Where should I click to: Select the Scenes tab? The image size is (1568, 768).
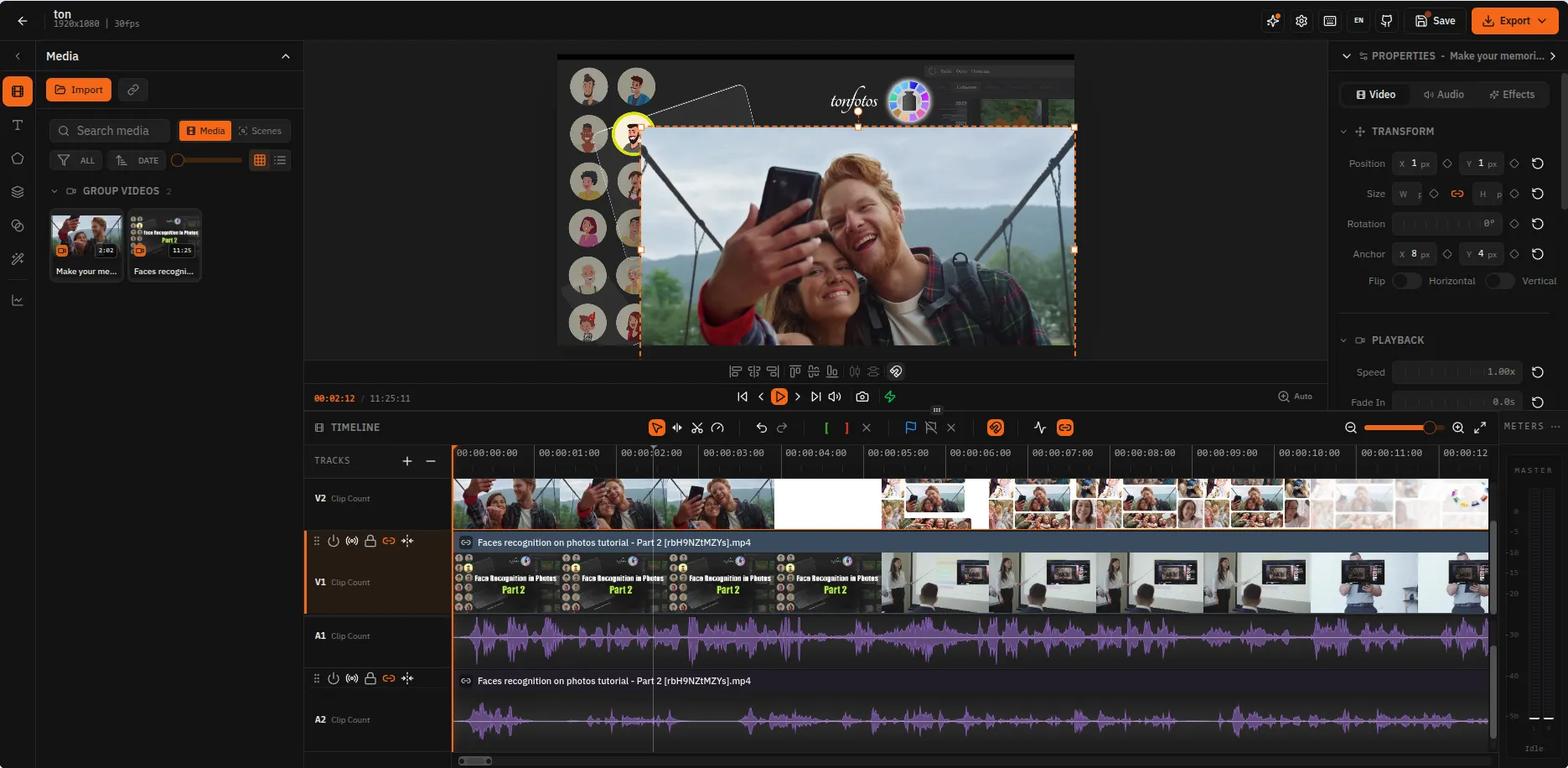pos(260,131)
